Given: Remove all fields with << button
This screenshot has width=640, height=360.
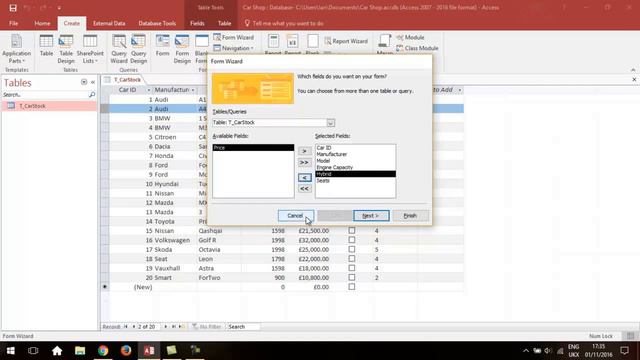Looking at the screenshot, I should point(304,189).
